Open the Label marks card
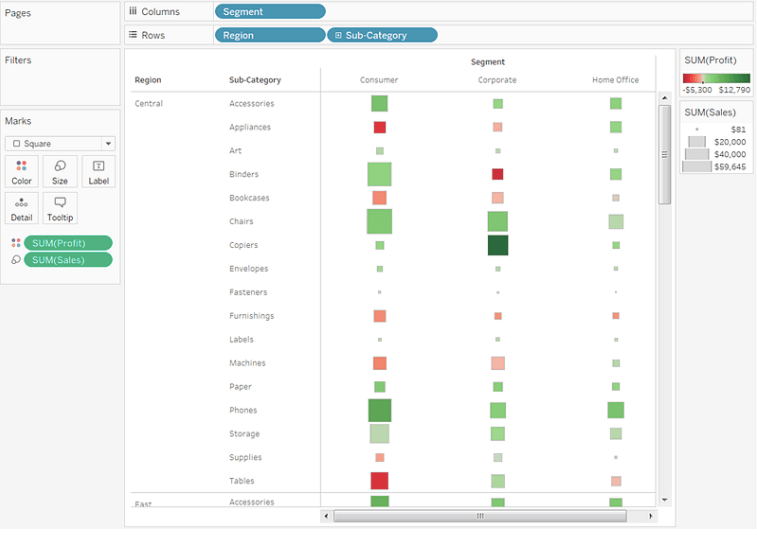Viewport: 757px width, 536px height. point(98,171)
